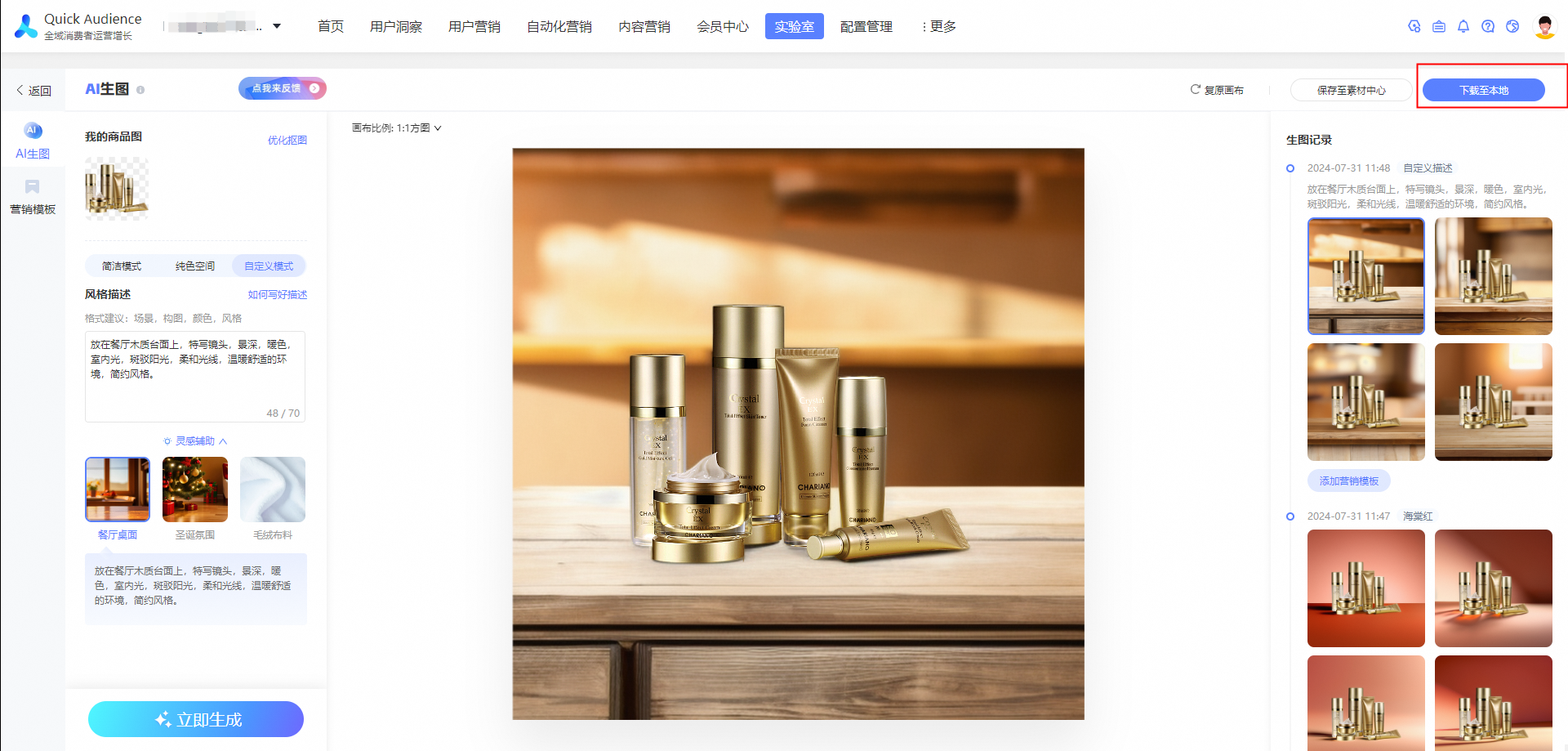Image resolution: width=1568 pixels, height=751 pixels.
Task: Go back using the 返回 arrow
Action: [33, 91]
